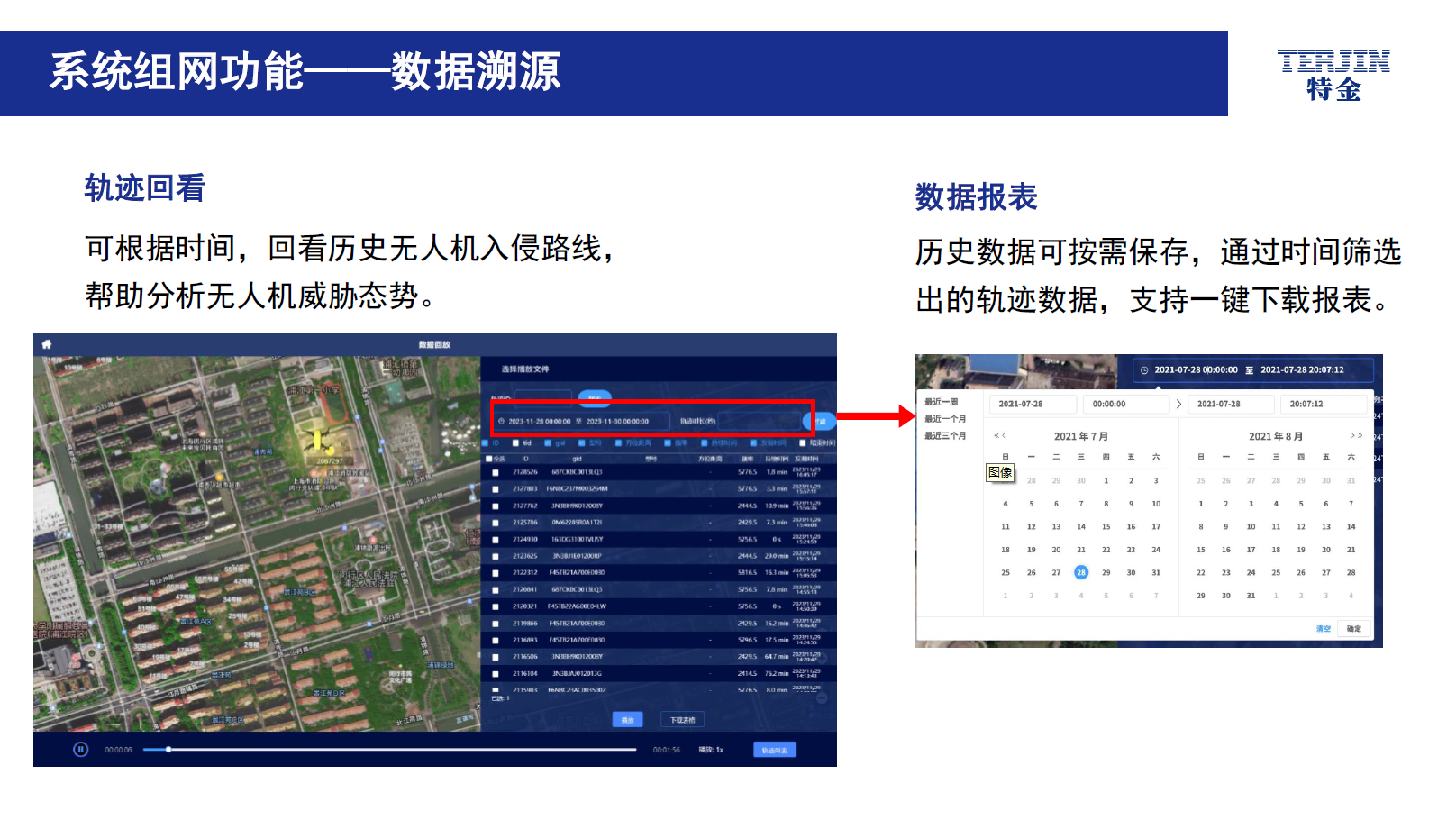1456x820 pixels.
Task: Click the 轨迹时长(秒) input field
Action: pos(760,421)
